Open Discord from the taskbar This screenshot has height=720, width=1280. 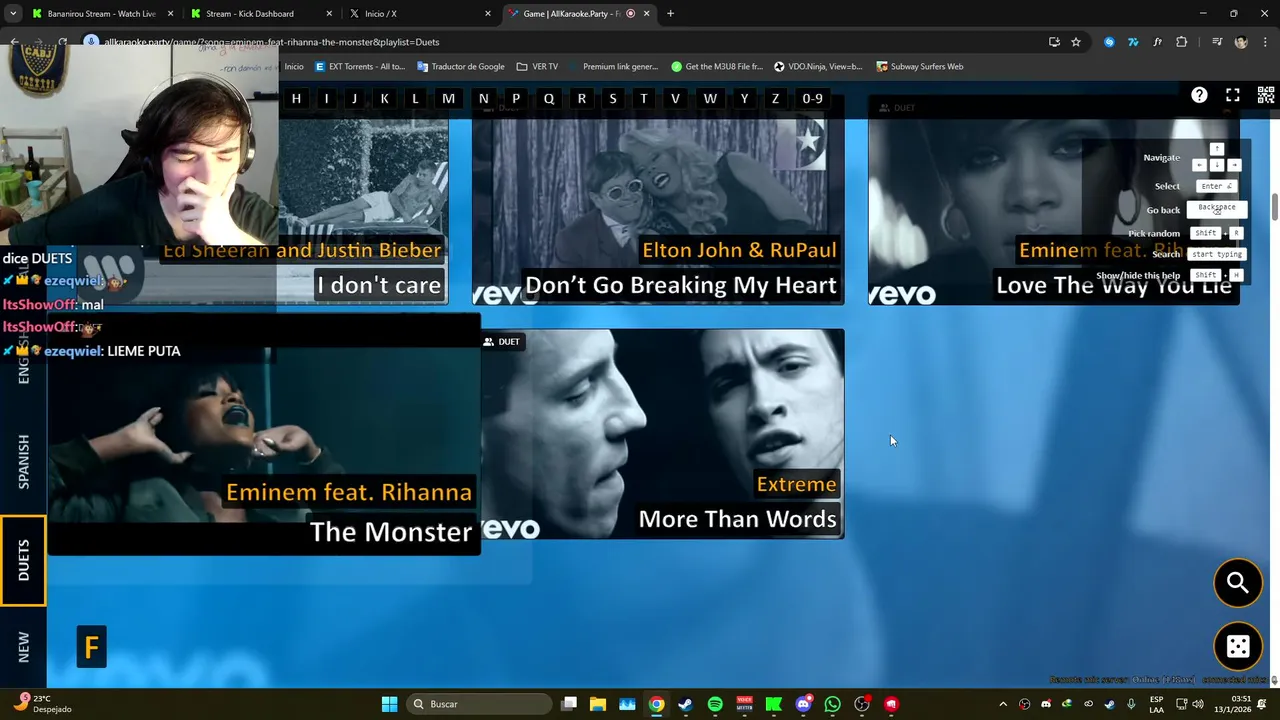coord(803,704)
